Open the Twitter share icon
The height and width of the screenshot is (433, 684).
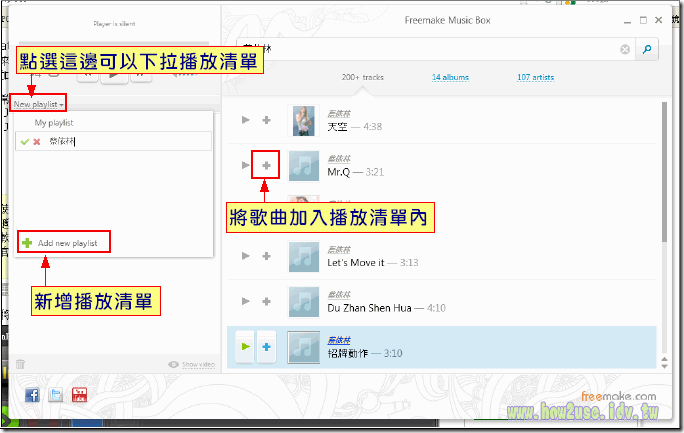tap(57, 394)
